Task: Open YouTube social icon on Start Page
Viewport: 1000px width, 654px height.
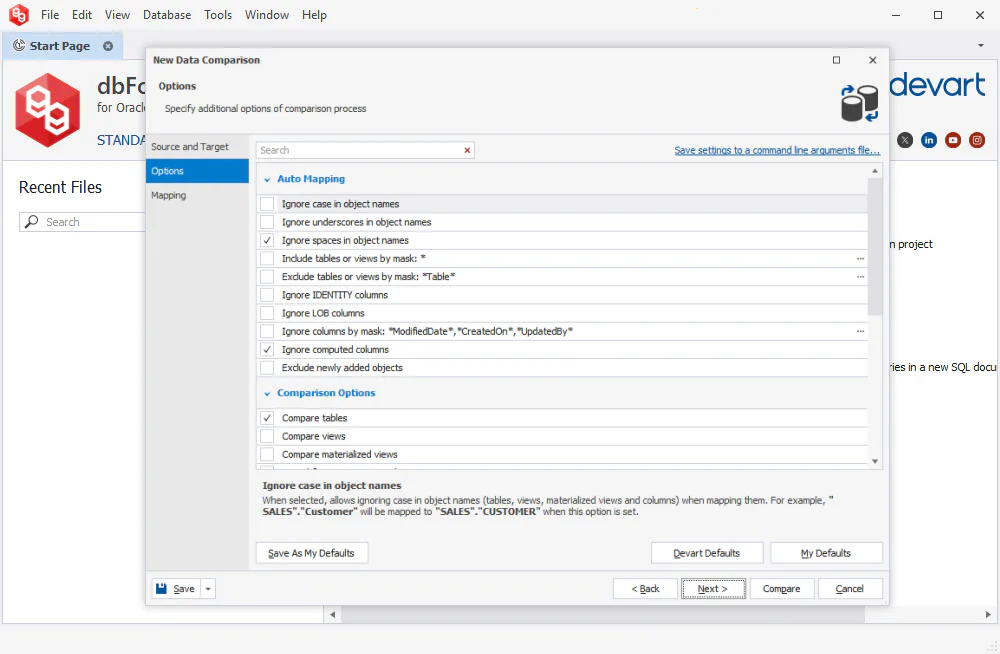Action: click(x=953, y=140)
